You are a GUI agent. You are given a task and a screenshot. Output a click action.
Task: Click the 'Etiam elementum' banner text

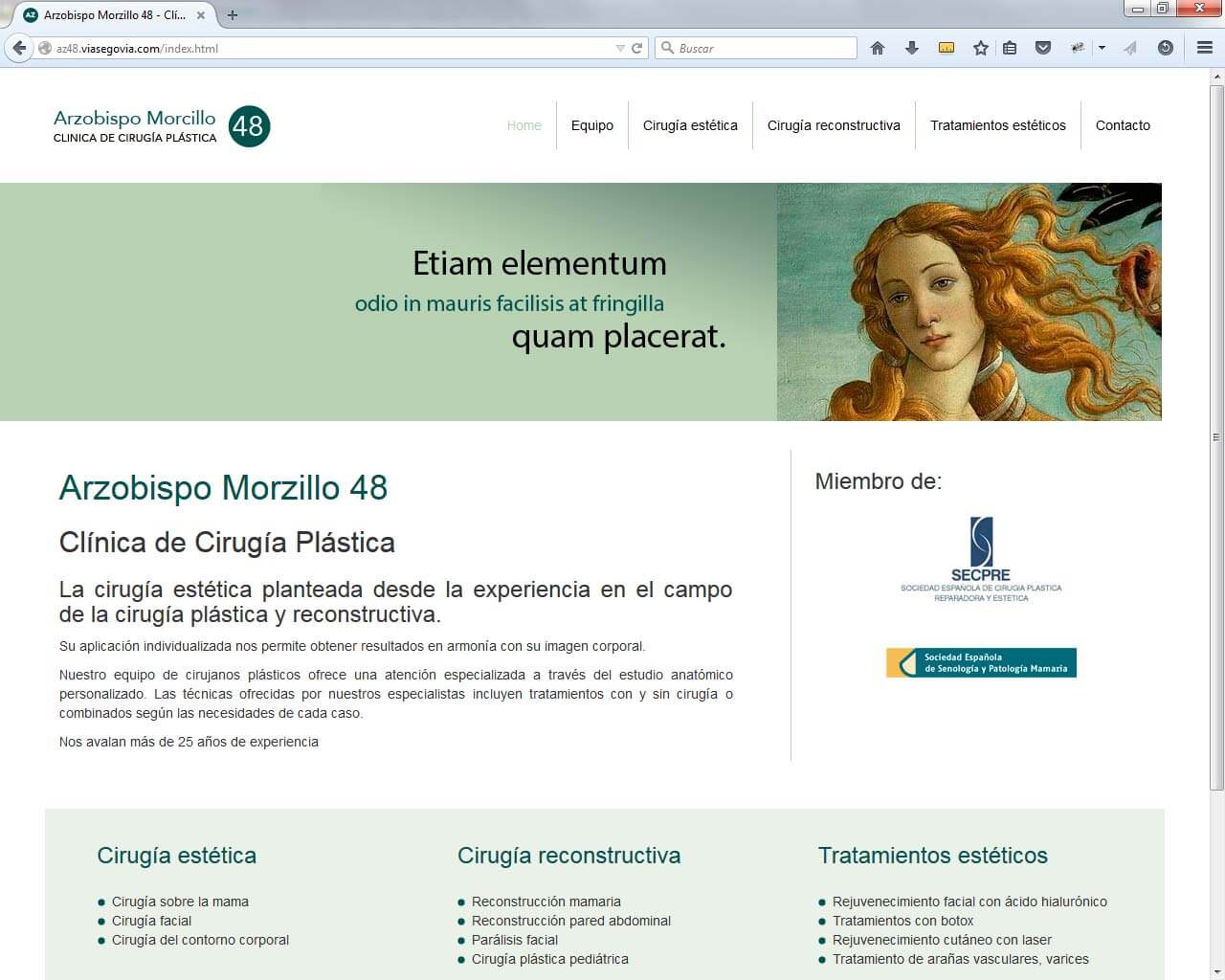coord(540,263)
